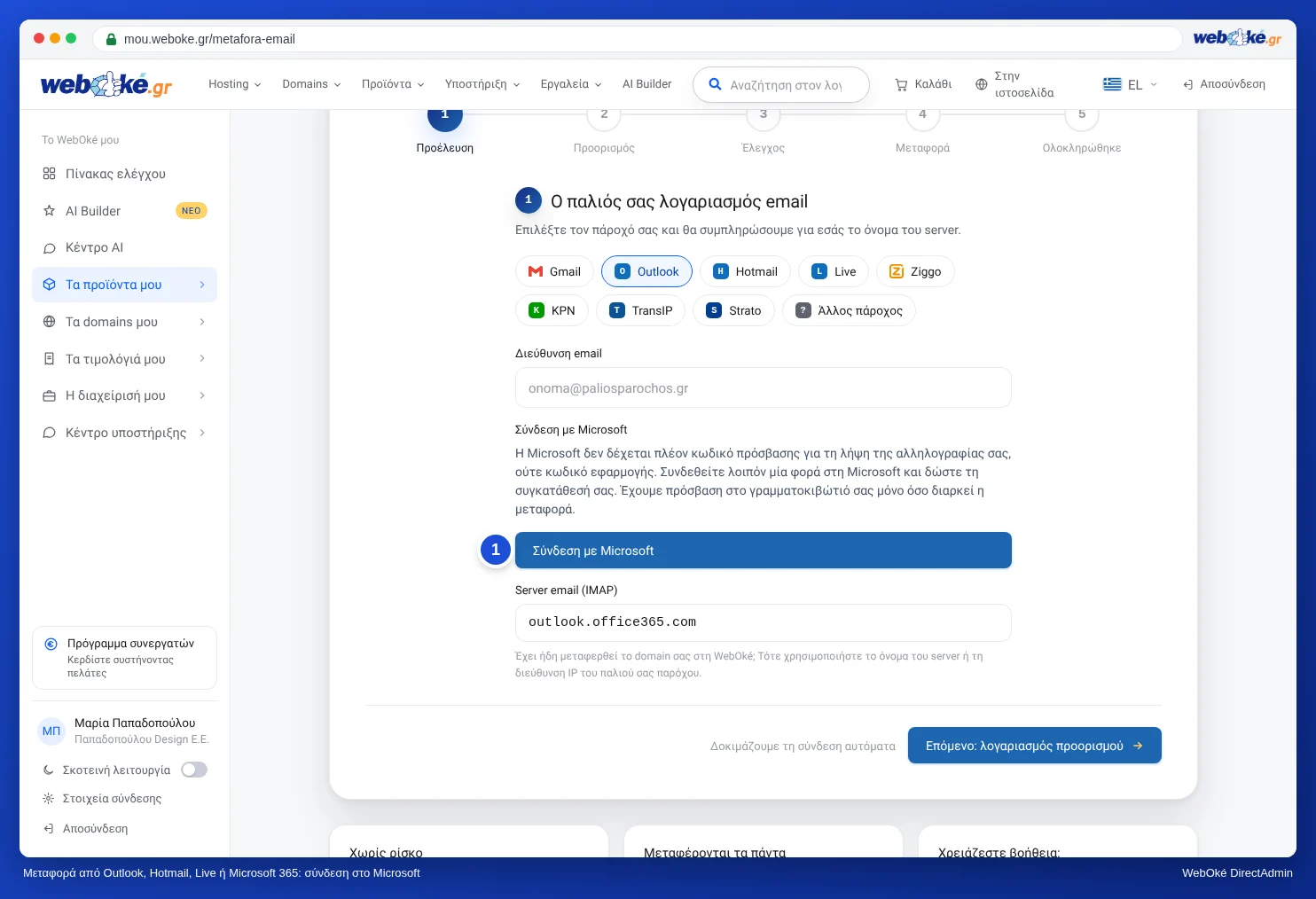
Task: Expand Τα domains μου chevron
Action: 202,322
